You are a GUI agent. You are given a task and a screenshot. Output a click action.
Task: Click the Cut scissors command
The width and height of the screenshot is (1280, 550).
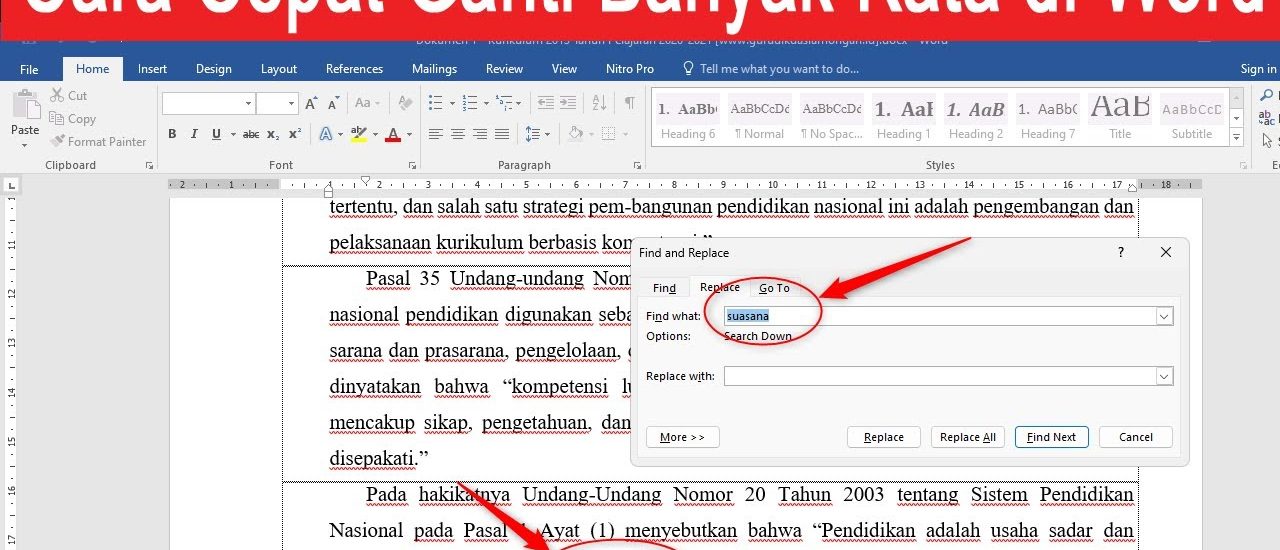(x=68, y=96)
